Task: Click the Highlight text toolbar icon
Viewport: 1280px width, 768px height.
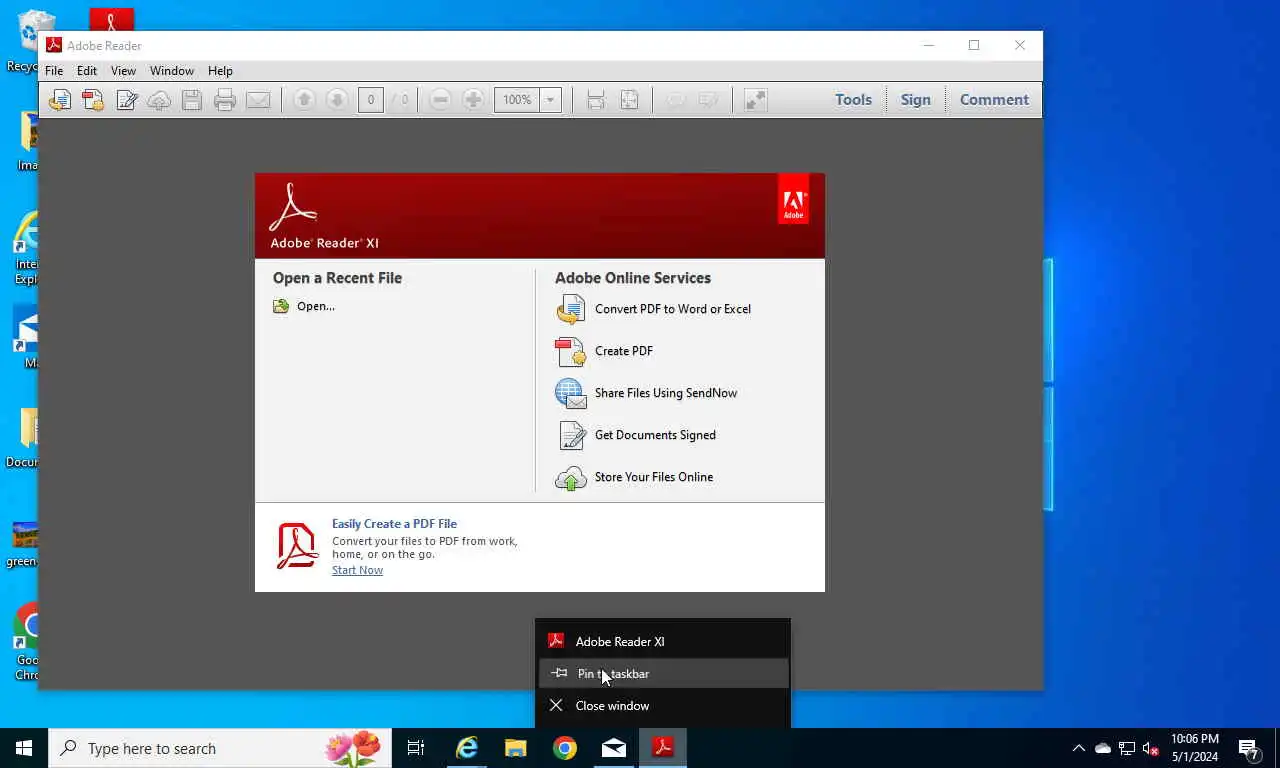Action: click(708, 100)
